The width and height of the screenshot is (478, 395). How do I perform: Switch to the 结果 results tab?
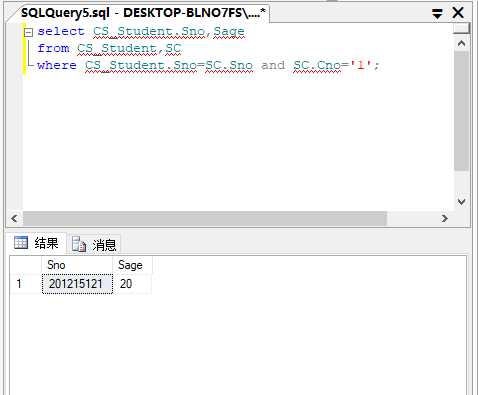click(x=37, y=243)
